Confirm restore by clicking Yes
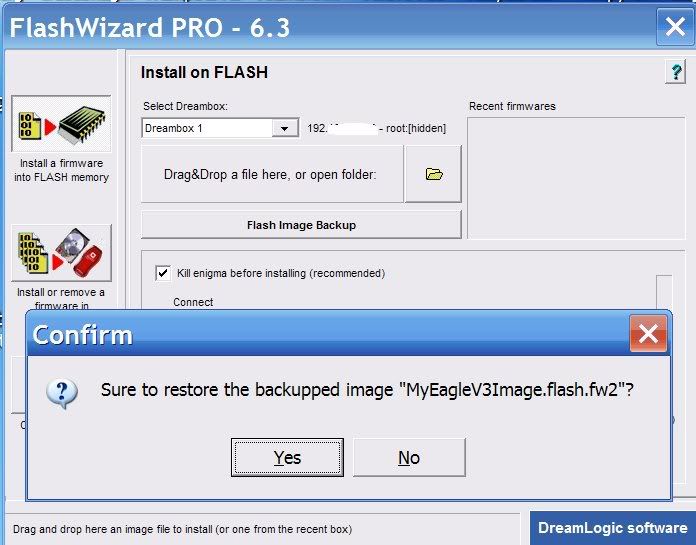The width and height of the screenshot is (696, 545). point(287,458)
